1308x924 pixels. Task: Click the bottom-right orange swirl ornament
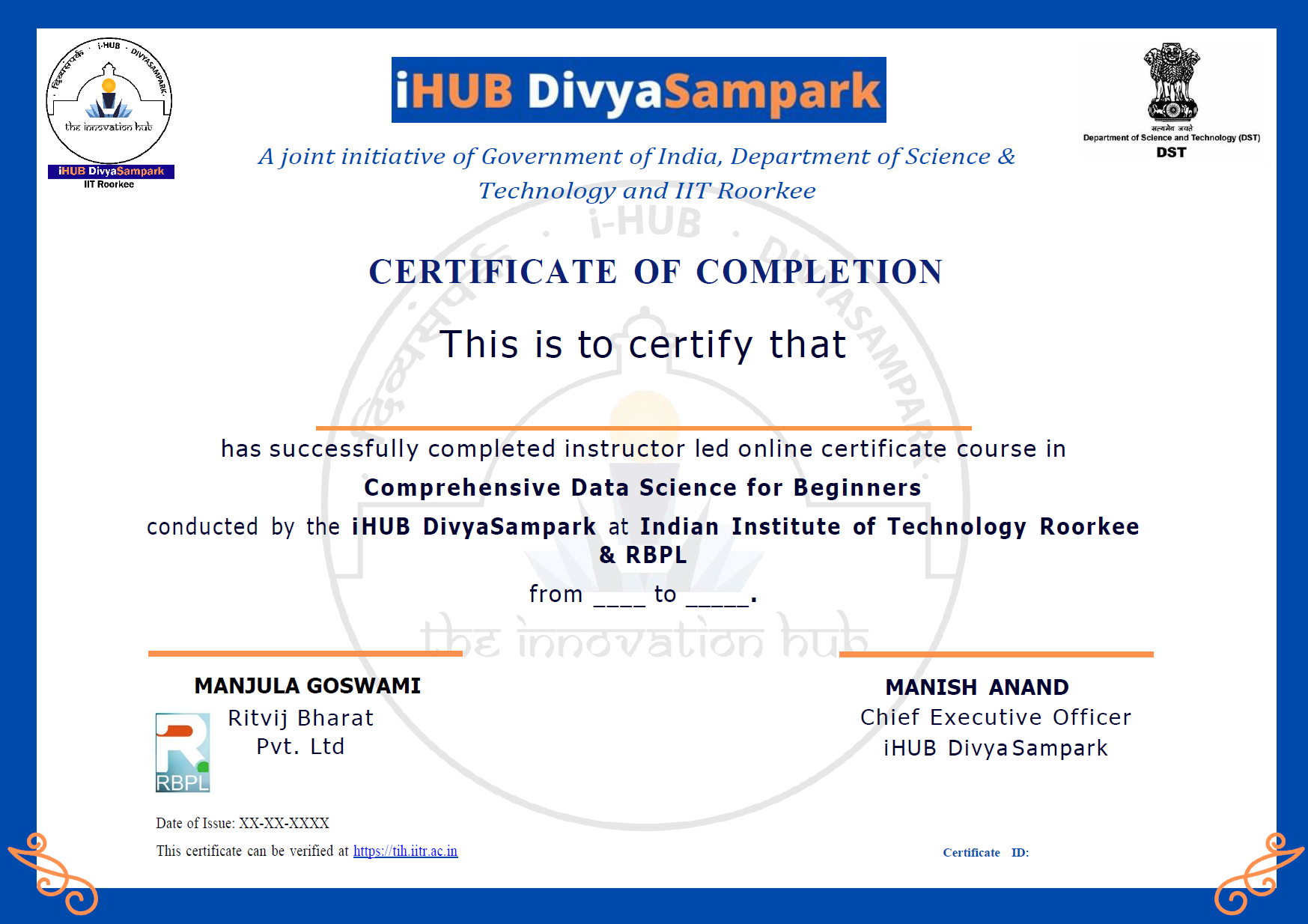point(1256,873)
